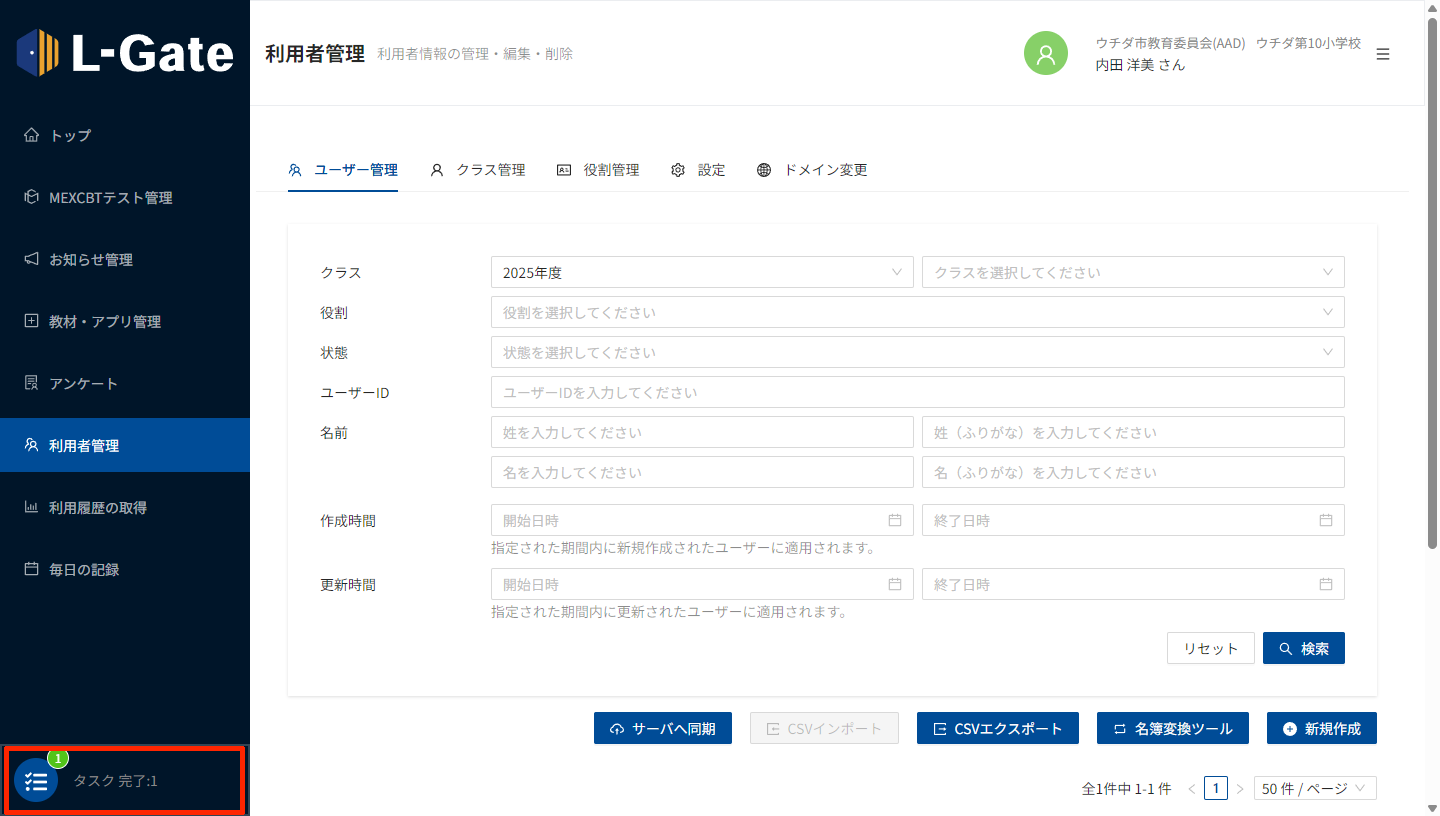The height and width of the screenshot is (816, 1440).
Task: Click calendar icon in 作成時間 start date field
Action: click(895, 520)
